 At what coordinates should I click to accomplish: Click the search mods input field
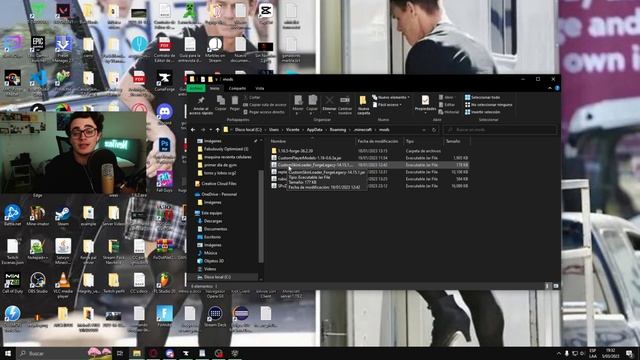tap(500, 130)
